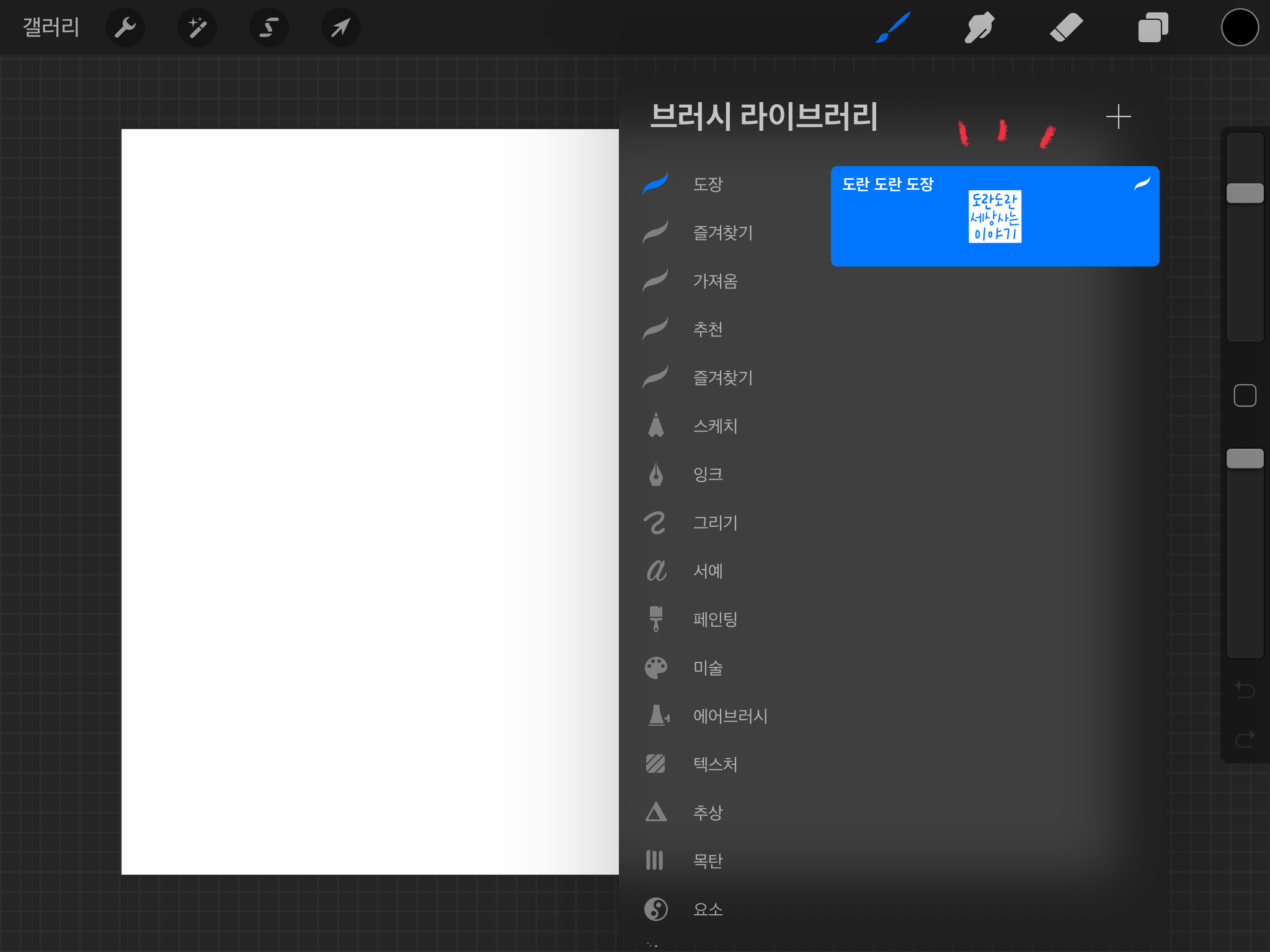
Task: Open the active black color swatch
Action: click(1240, 27)
